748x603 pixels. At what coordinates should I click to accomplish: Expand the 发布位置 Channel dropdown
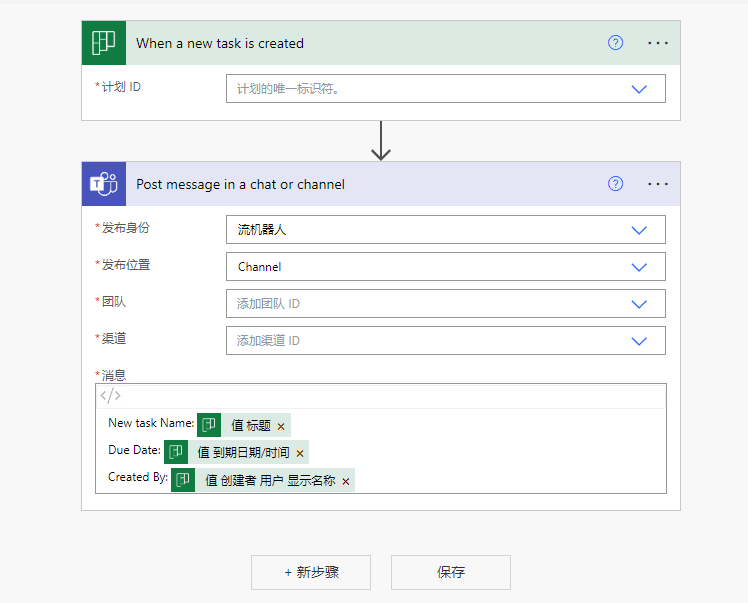[640, 267]
